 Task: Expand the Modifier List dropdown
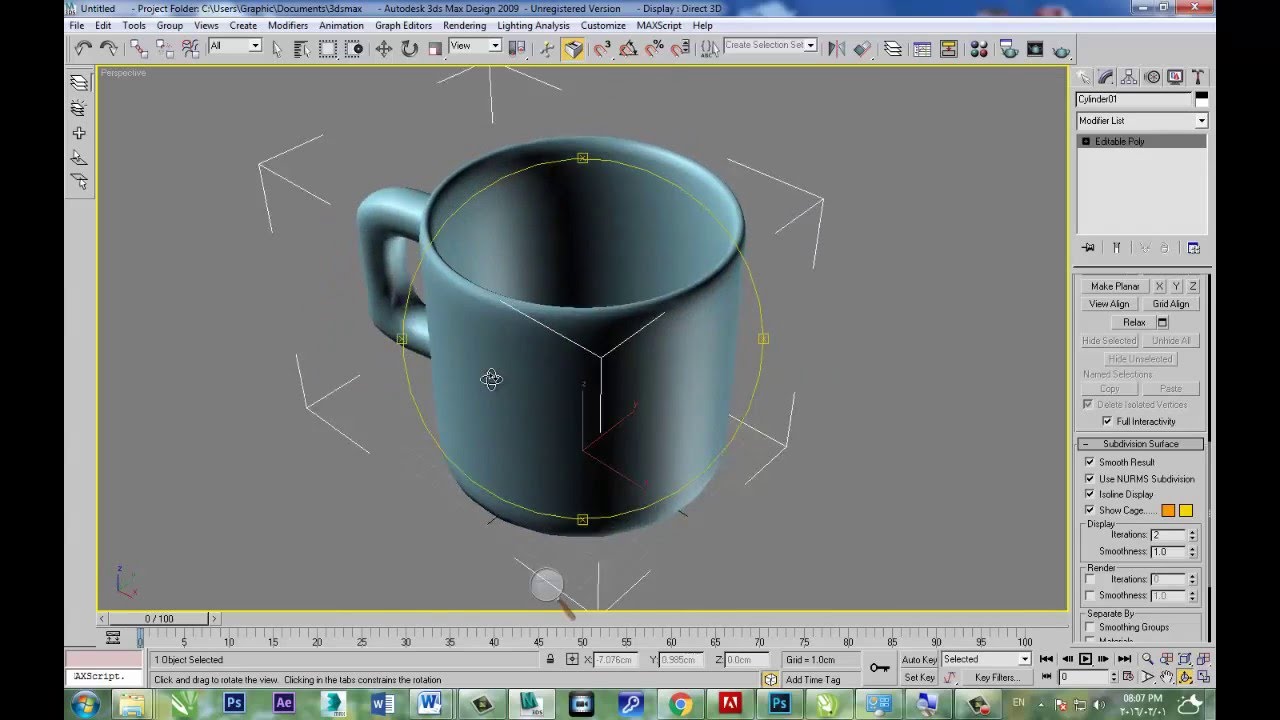[x=1142, y=120]
